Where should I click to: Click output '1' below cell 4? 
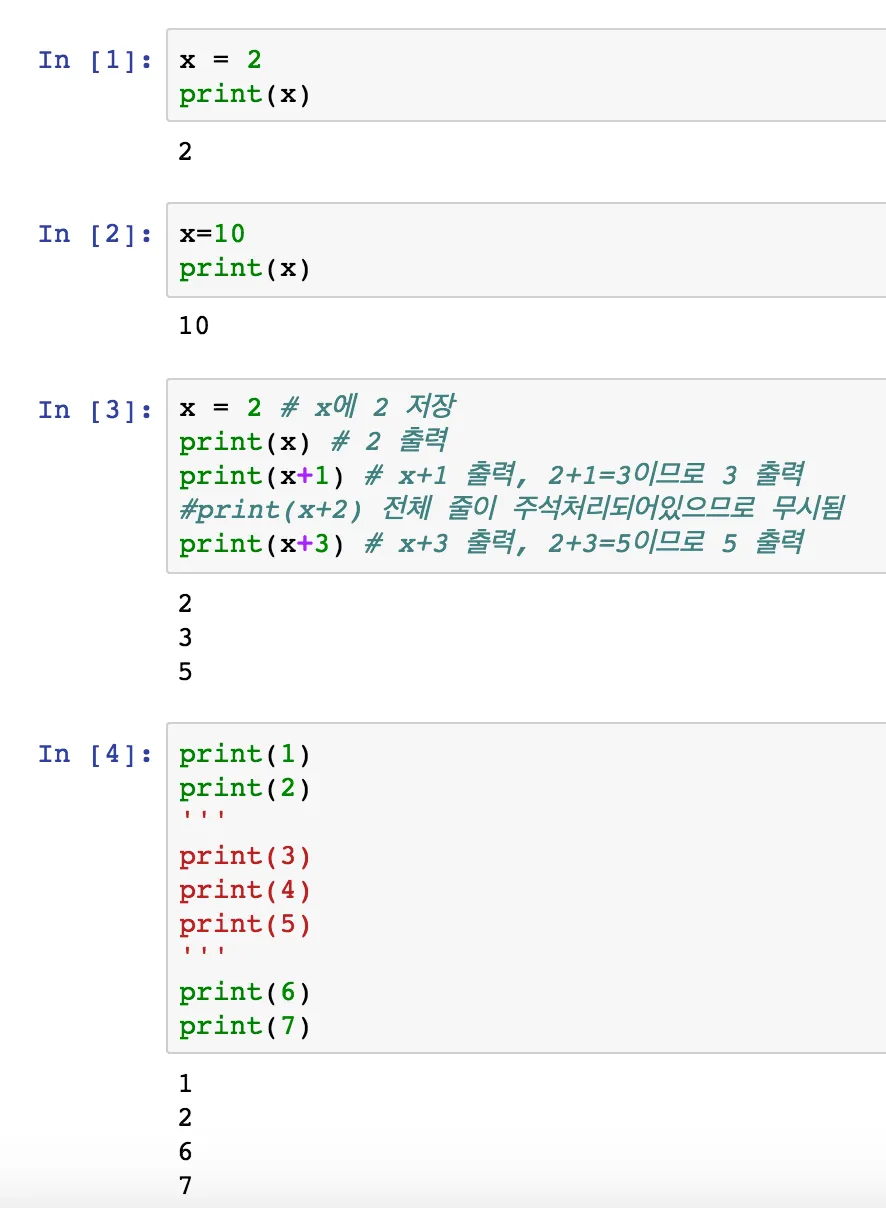click(185, 1084)
